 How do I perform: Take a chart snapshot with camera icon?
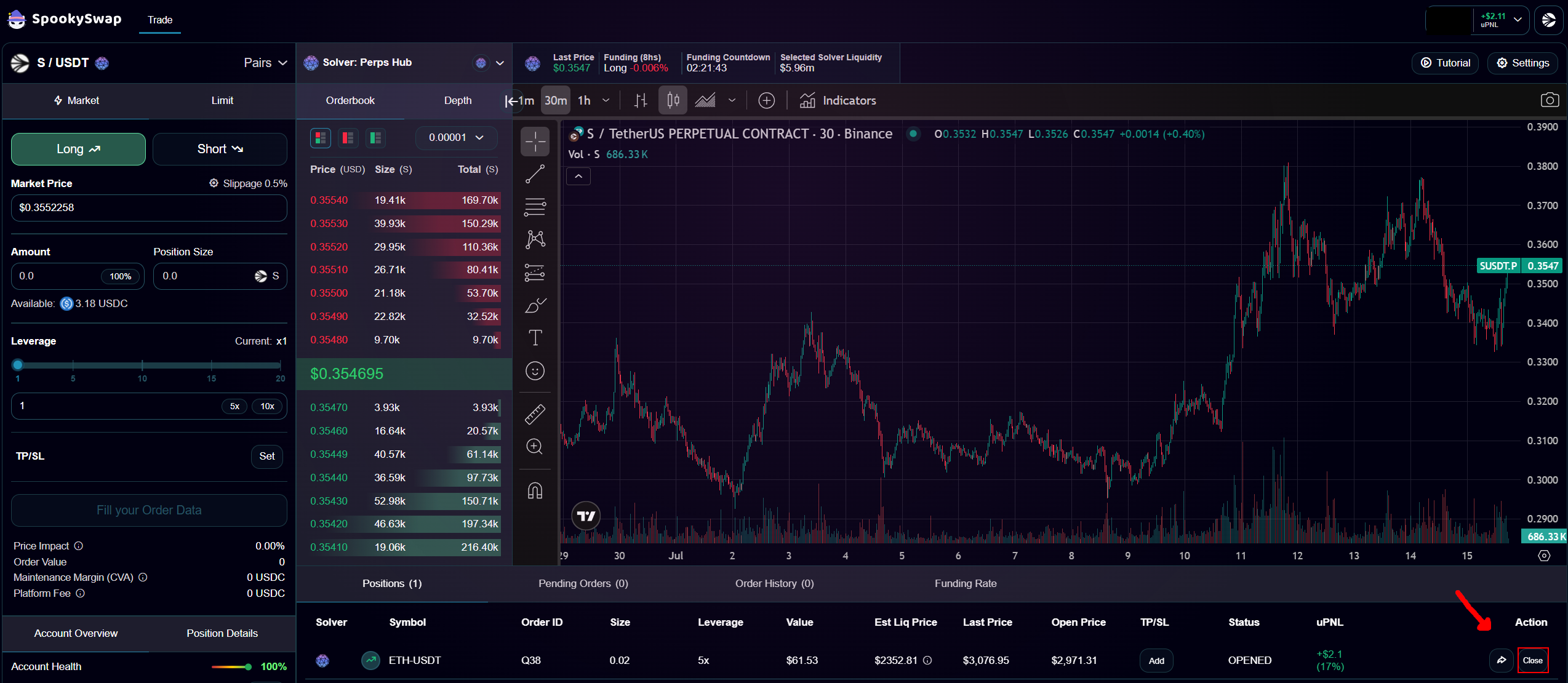(1549, 100)
